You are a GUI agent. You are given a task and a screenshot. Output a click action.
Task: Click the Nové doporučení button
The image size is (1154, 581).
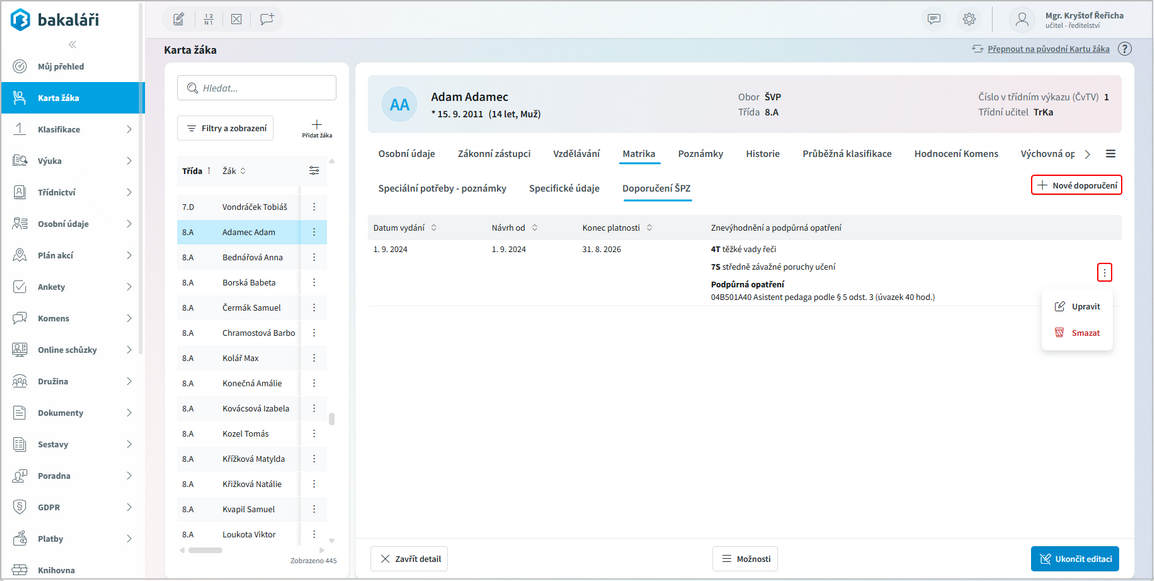pos(1076,185)
